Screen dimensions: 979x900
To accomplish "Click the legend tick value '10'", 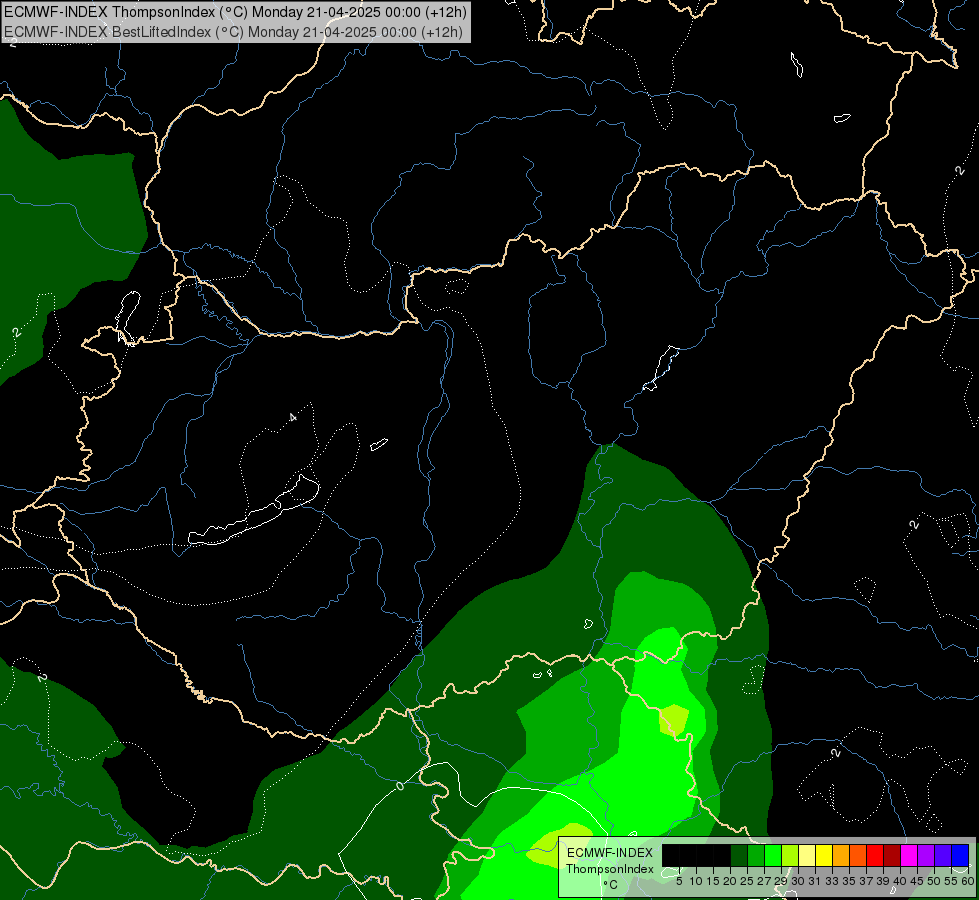I will 696,881.
